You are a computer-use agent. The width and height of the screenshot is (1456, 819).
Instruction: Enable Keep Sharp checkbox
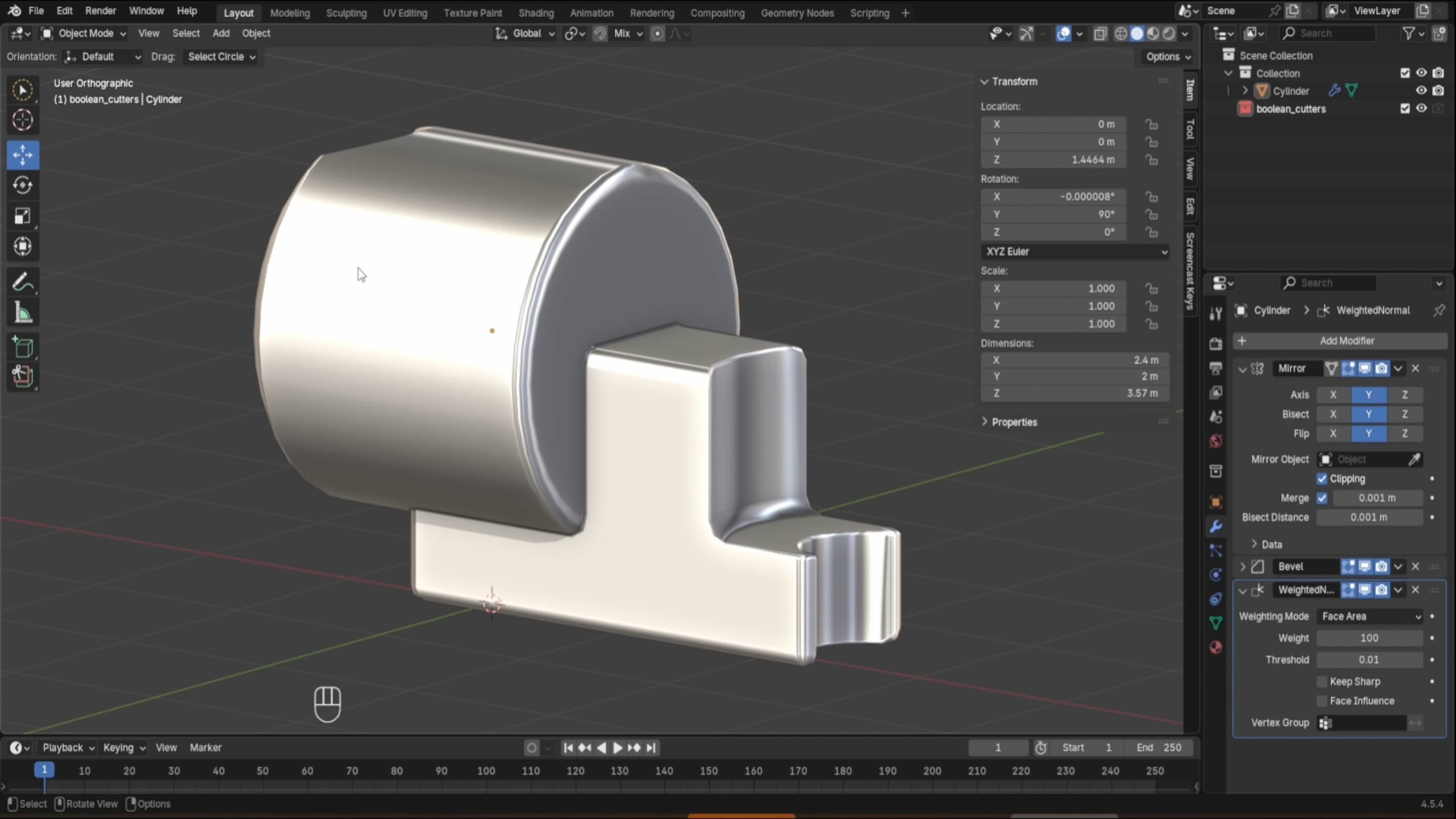(x=1322, y=681)
